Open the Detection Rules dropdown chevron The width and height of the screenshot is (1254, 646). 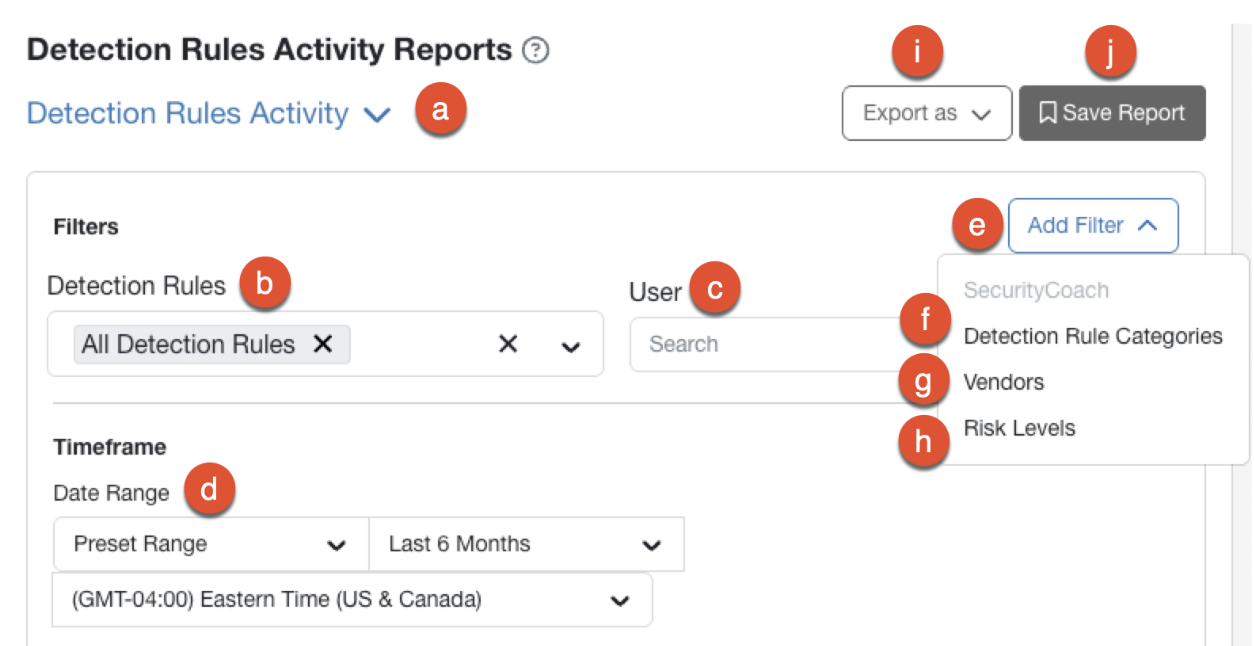click(x=570, y=345)
